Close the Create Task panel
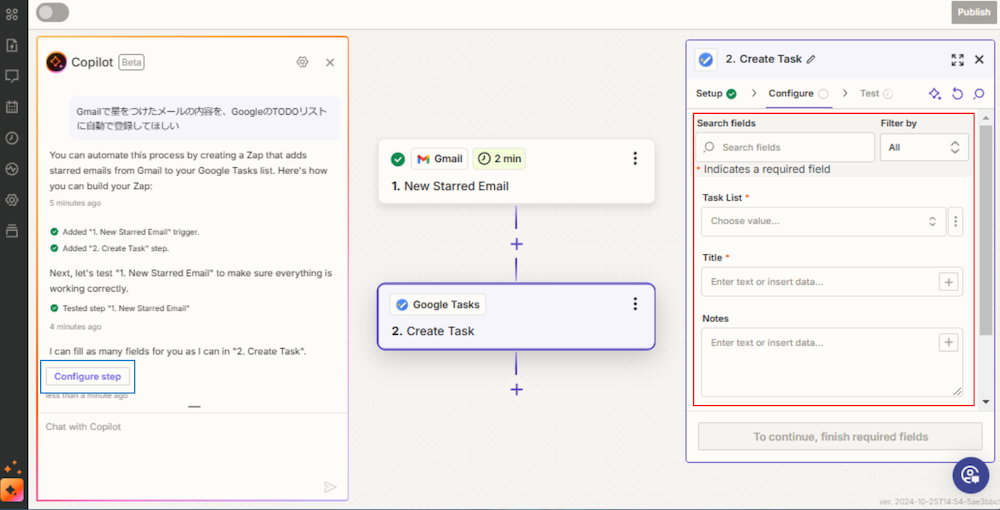 tap(980, 60)
